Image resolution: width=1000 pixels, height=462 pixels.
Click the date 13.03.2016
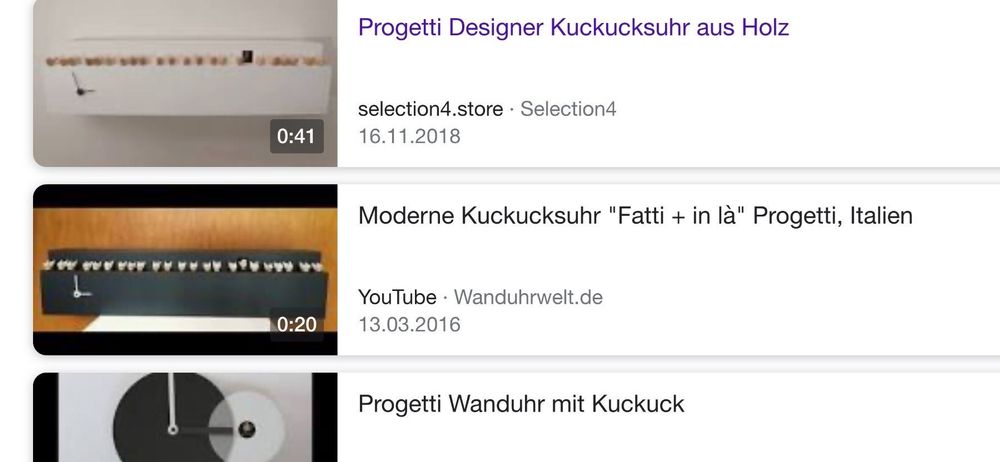409,325
